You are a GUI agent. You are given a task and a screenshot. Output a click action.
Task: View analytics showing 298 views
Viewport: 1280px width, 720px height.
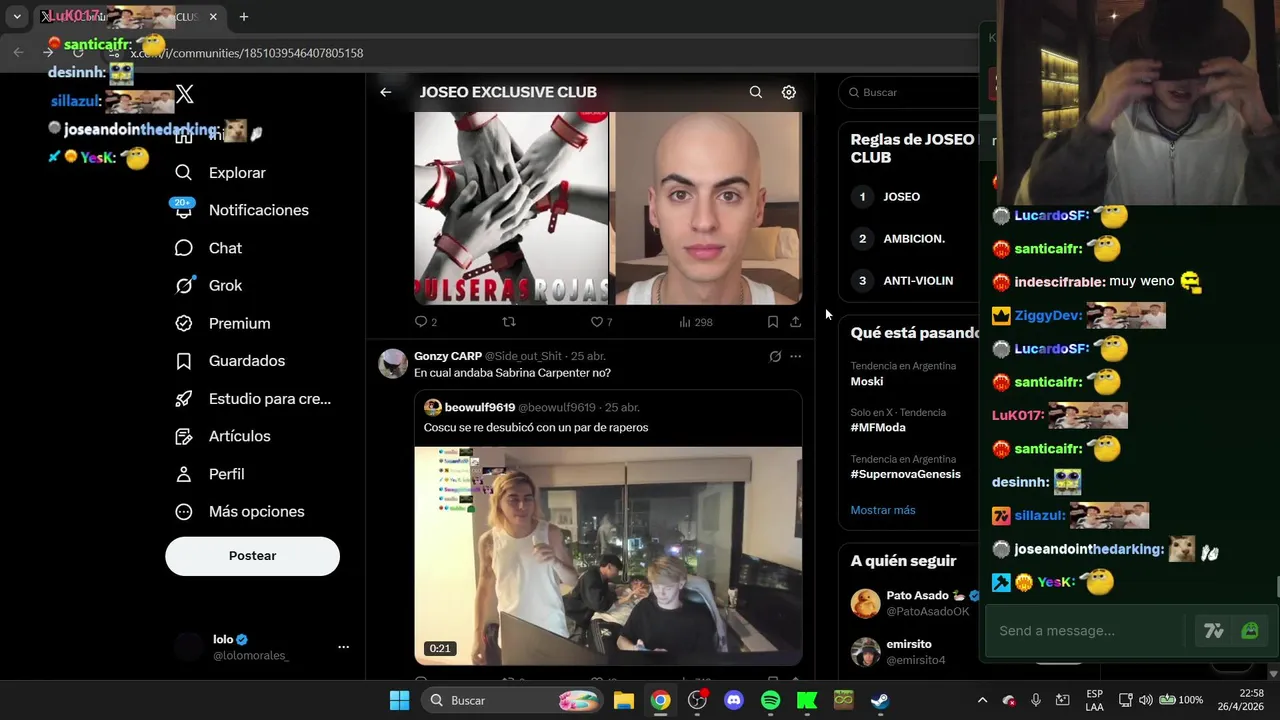click(x=695, y=322)
